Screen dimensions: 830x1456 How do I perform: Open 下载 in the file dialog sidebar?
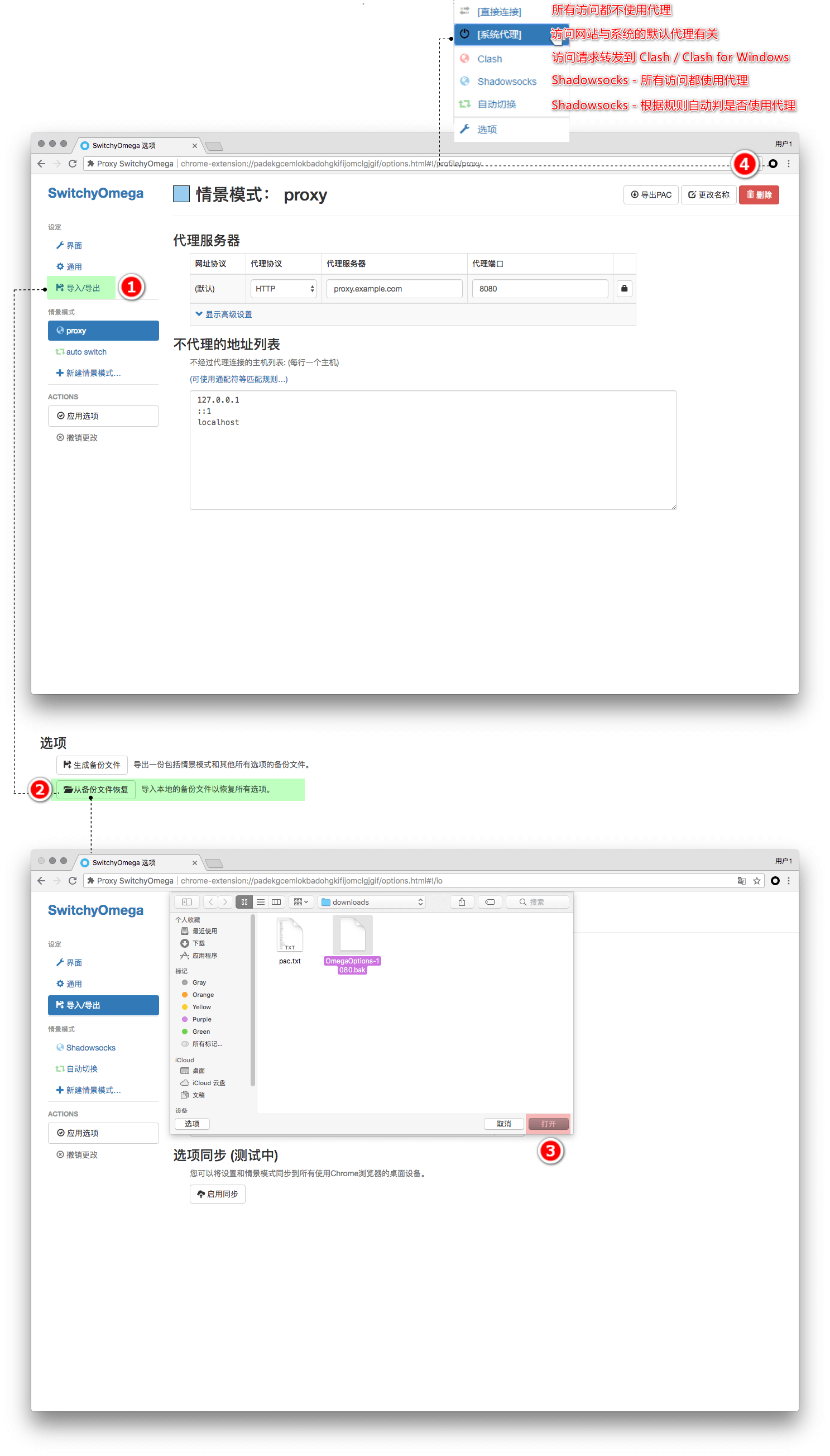pos(193,943)
